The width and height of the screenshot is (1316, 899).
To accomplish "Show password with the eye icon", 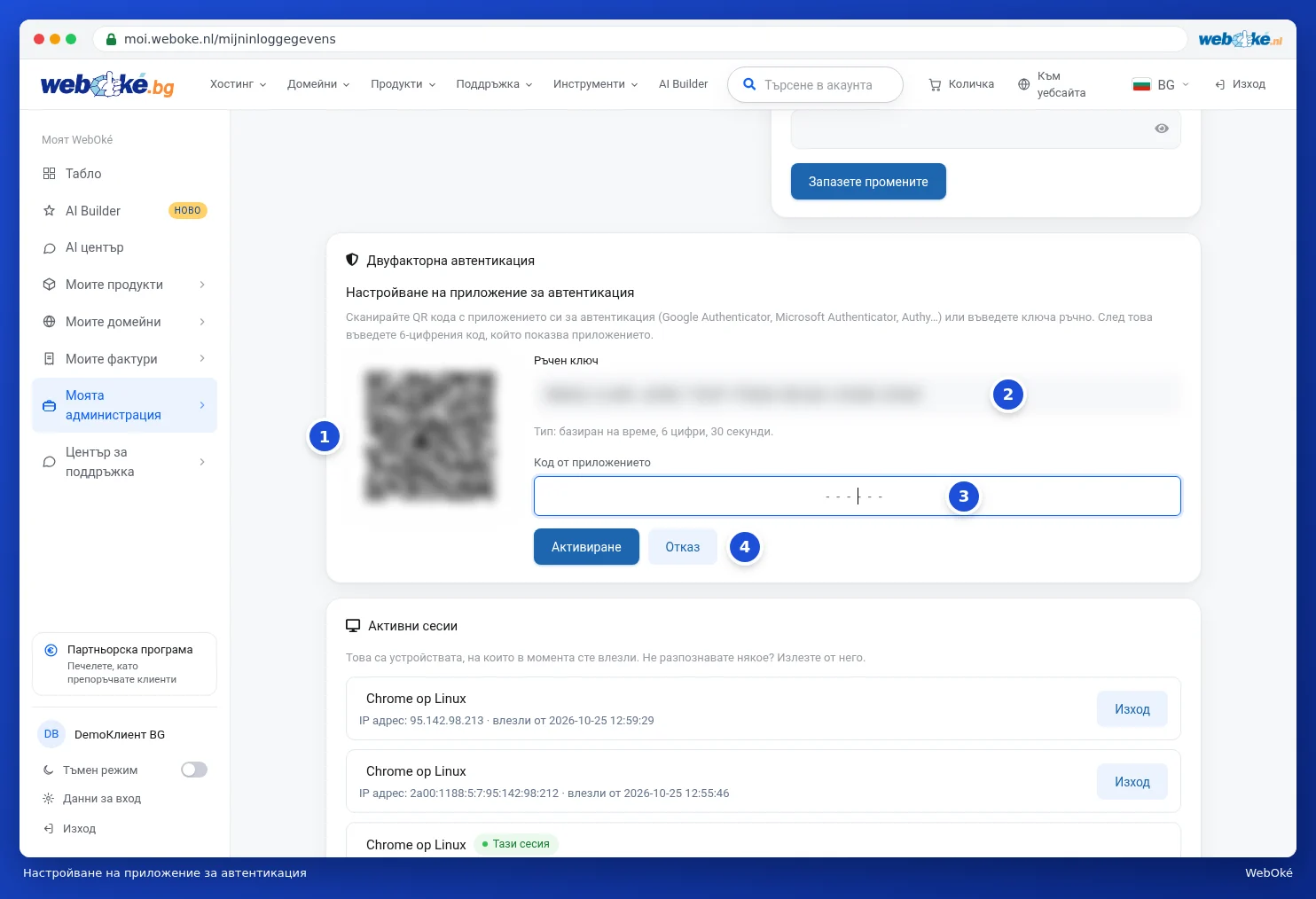I will coord(1162,129).
